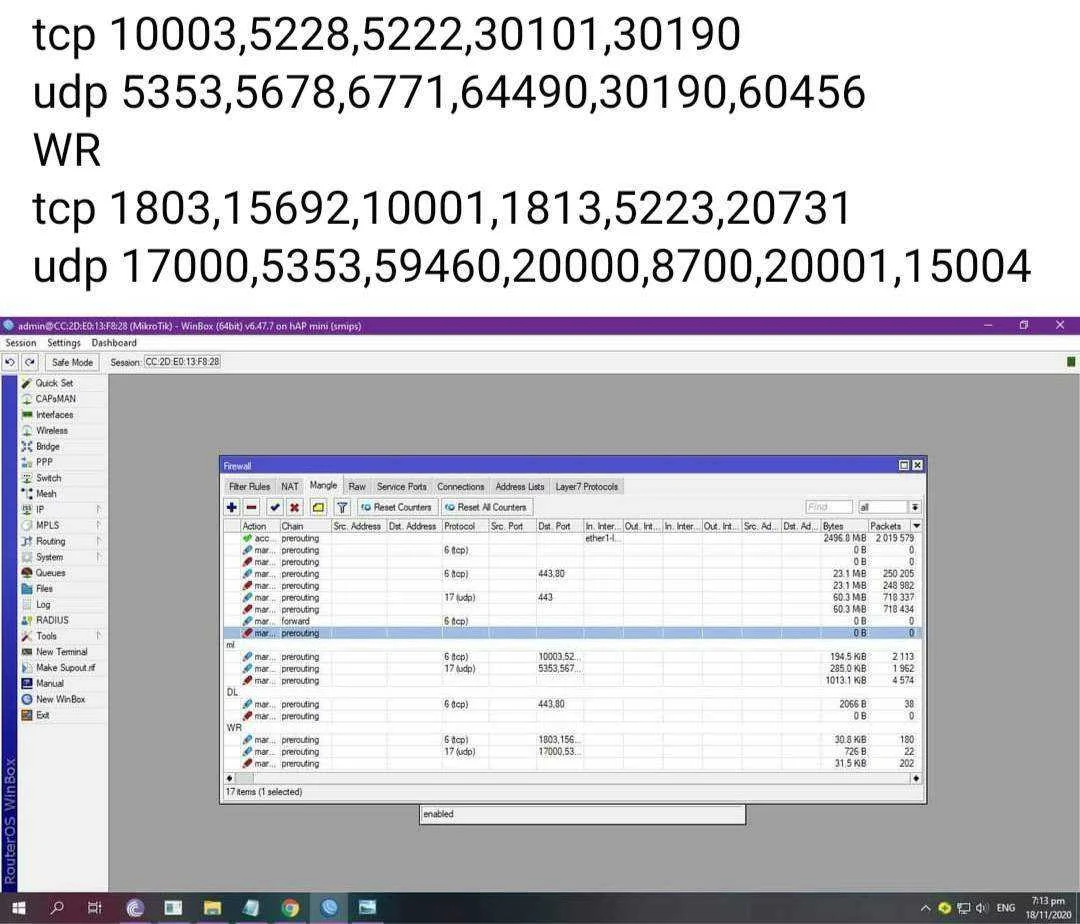Switch to Raw tab
Viewport: 1080px width, 924px height.
pos(357,487)
